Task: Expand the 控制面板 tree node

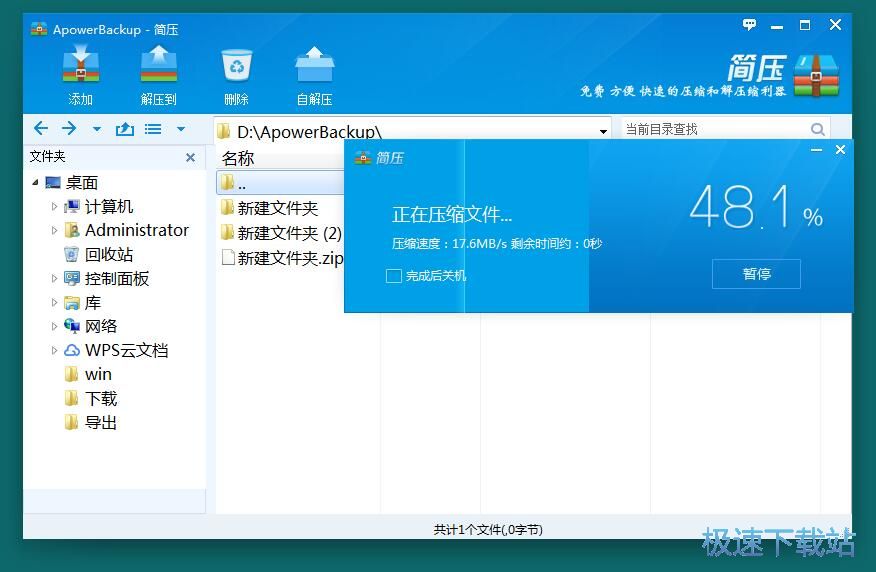Action: (x=54, y=278)
